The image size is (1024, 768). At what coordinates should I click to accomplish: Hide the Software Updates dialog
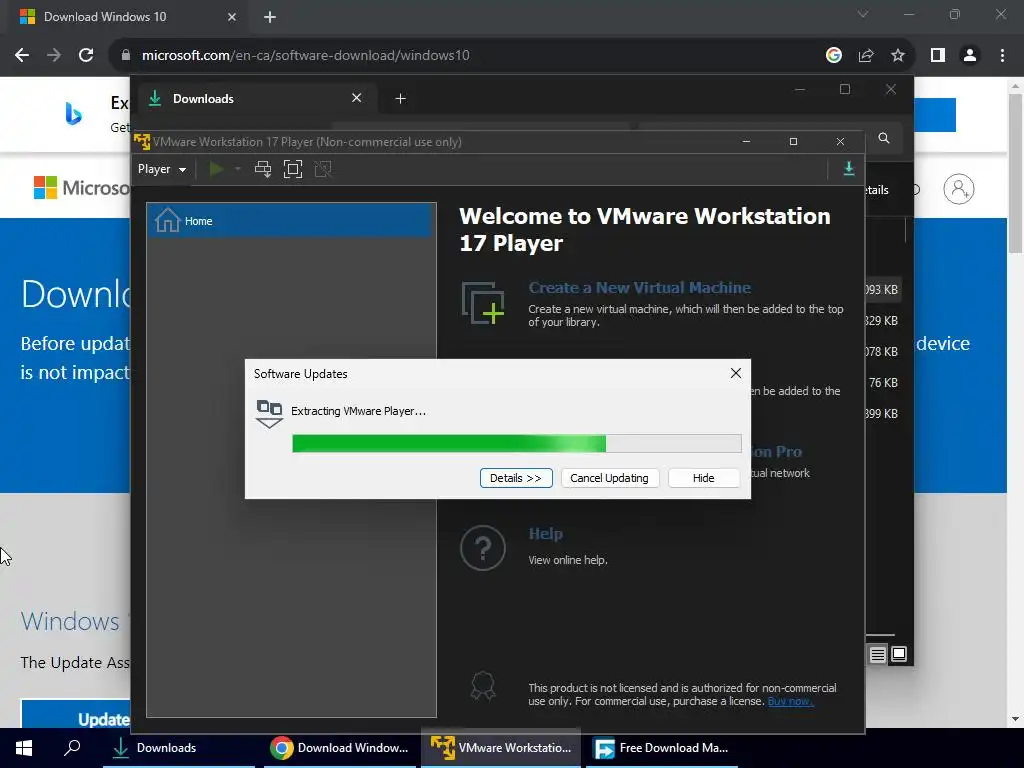pos(703,478)
